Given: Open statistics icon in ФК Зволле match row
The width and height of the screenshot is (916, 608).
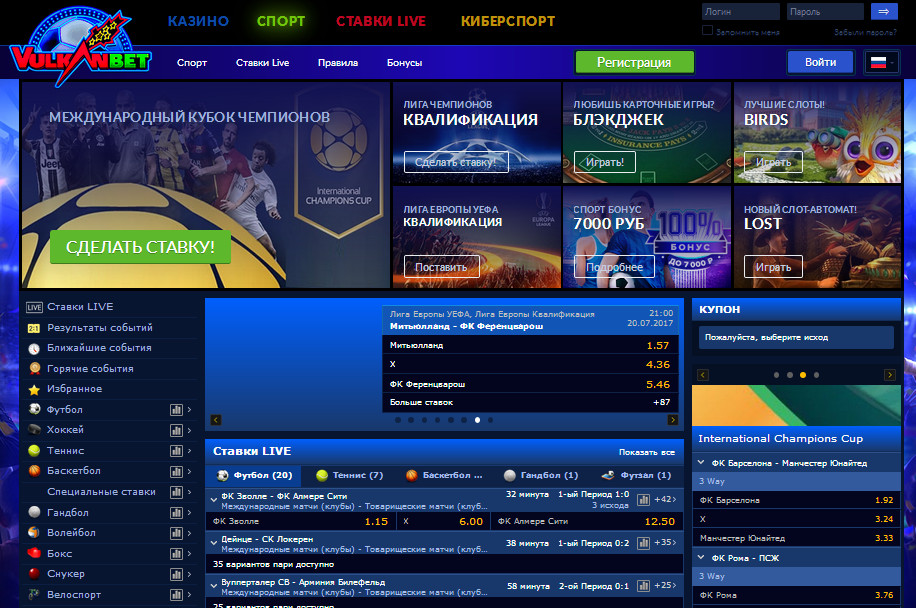Looking at the screenshot, I should [x=643, y=500].
